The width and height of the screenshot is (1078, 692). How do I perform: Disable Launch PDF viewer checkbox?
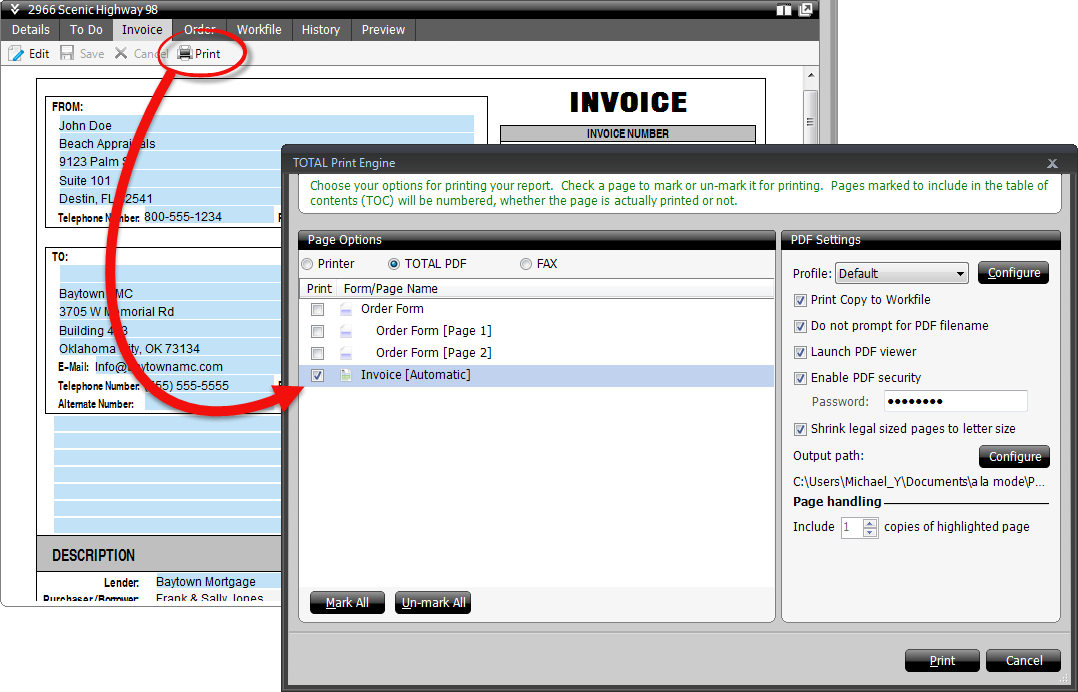(800, 352)
